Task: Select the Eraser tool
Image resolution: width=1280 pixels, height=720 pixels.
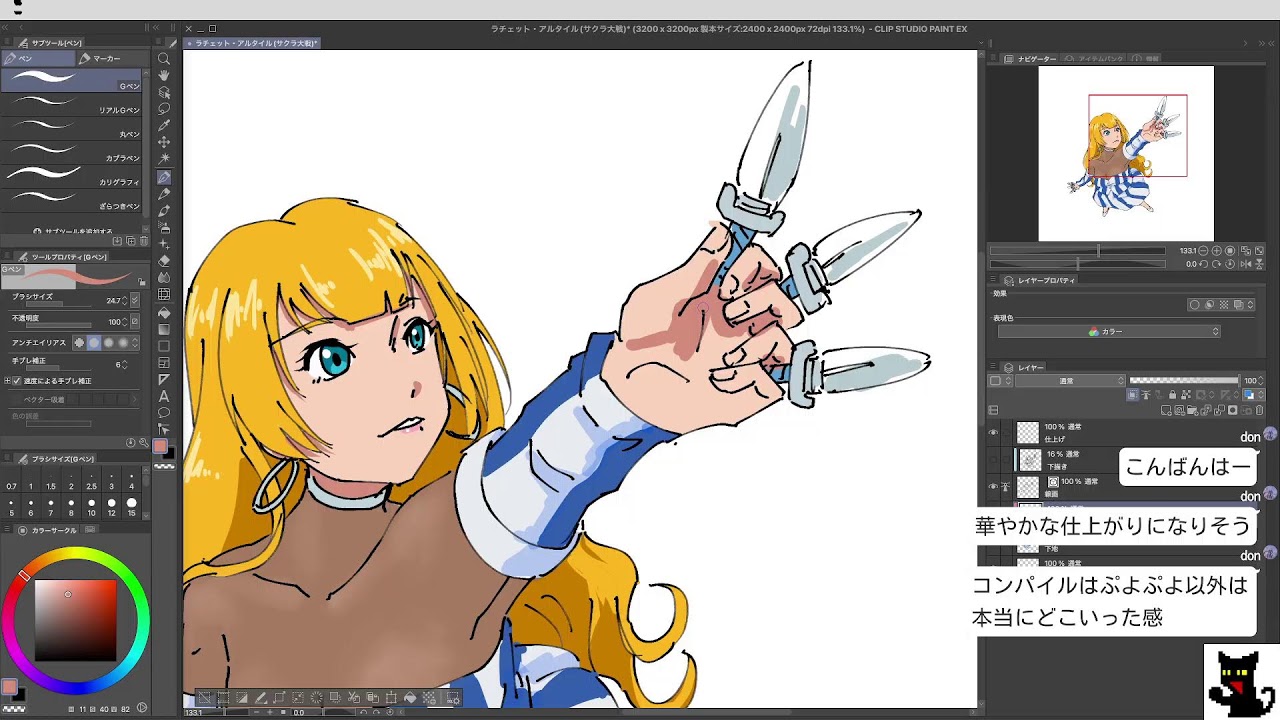Action: click(x=164, y=261)
